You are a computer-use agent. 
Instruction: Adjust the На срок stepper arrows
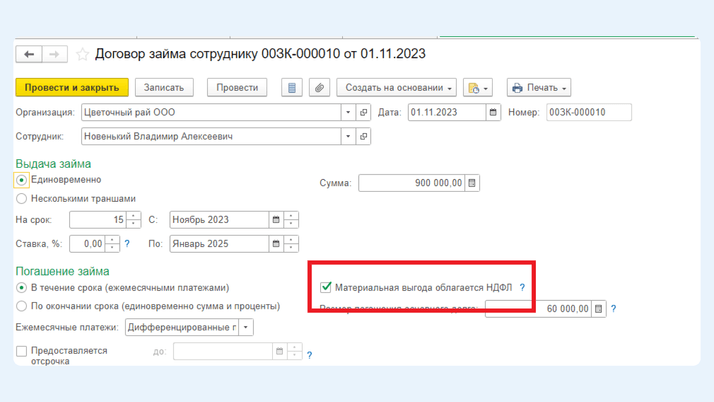(x=133, y=220)
